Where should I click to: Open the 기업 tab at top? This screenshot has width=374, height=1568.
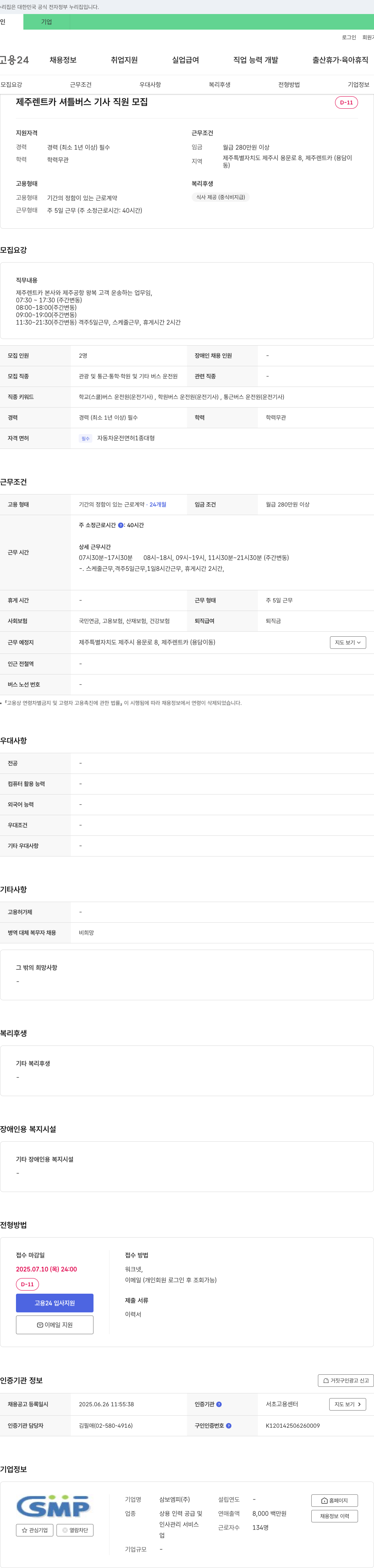pyautogui.click(x=46, y=22)
